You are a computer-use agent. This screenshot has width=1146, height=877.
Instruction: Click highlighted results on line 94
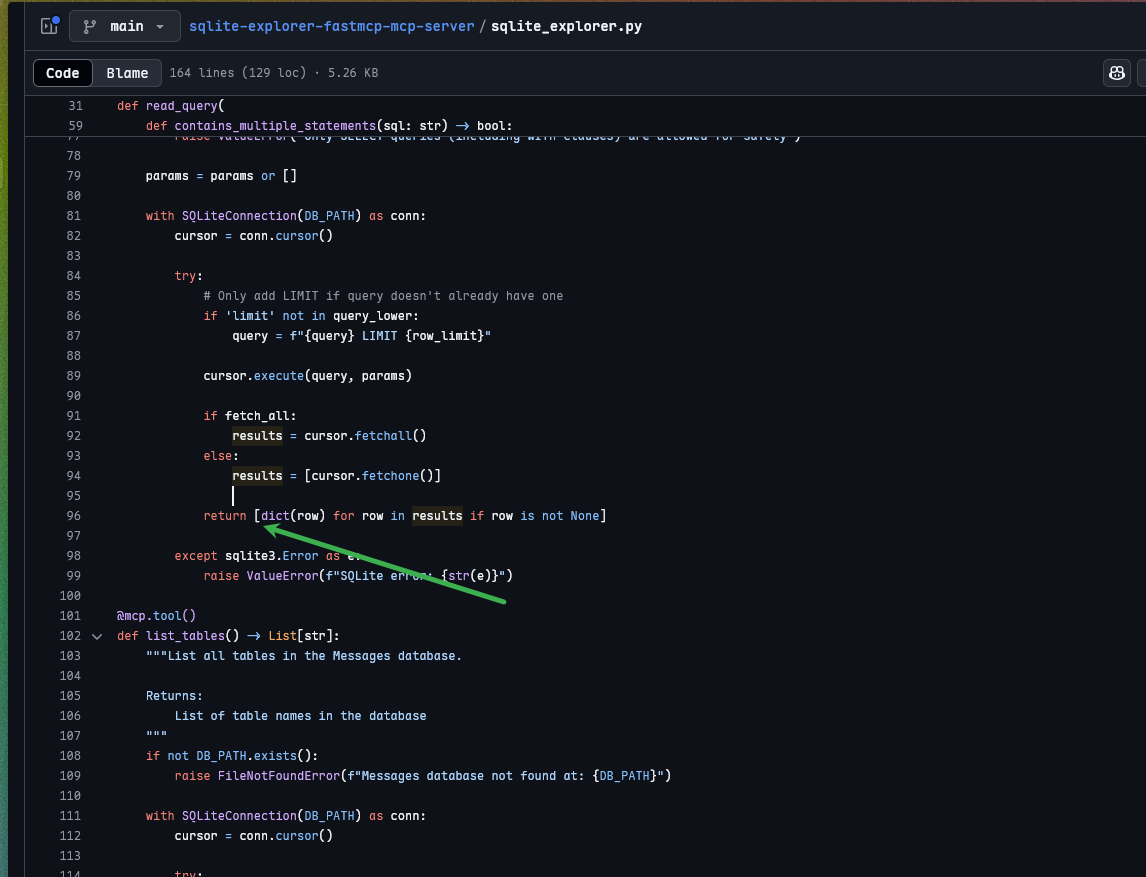[257, 477]
